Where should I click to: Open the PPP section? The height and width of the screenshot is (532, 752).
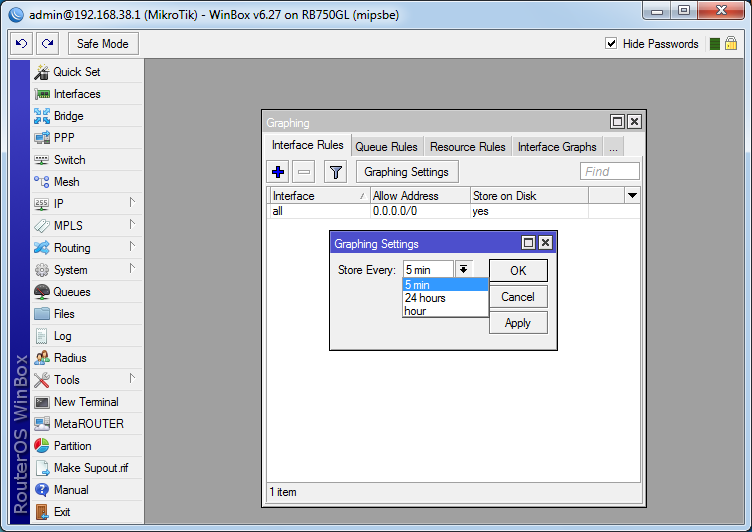point(87,138)
